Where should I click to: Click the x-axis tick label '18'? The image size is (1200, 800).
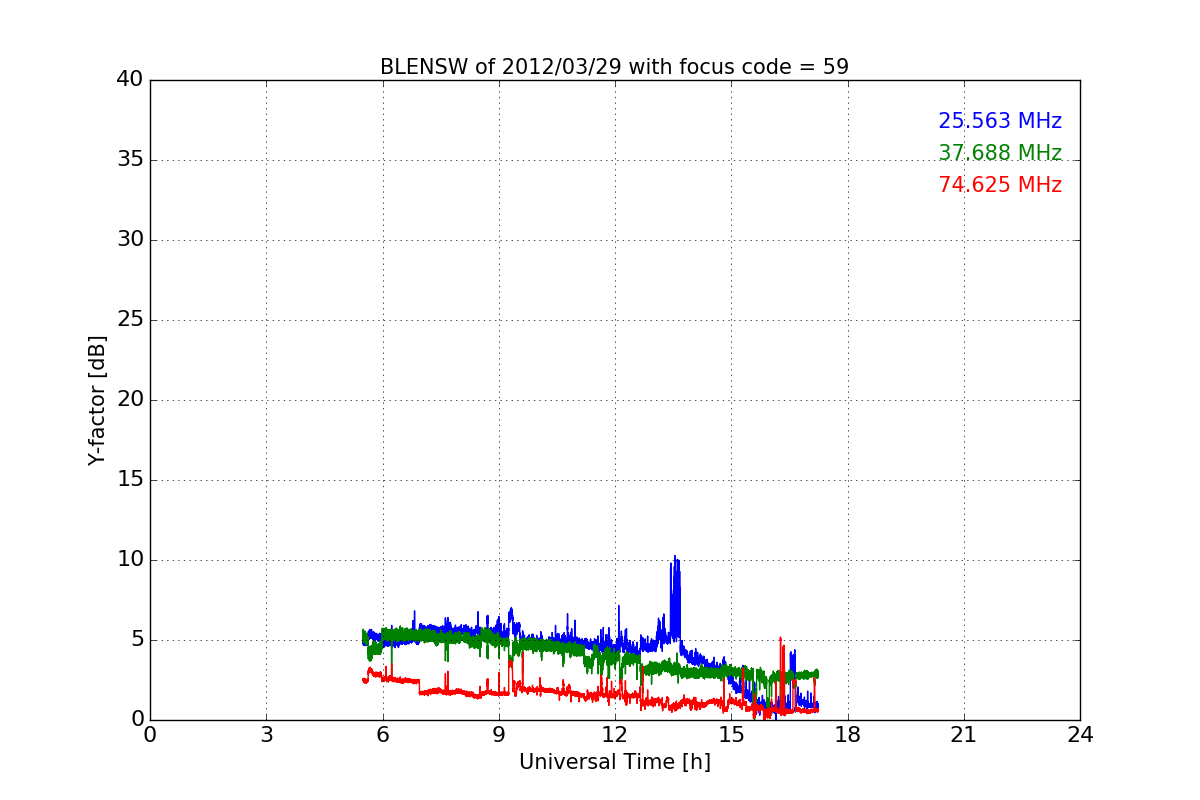coord(848,735)
